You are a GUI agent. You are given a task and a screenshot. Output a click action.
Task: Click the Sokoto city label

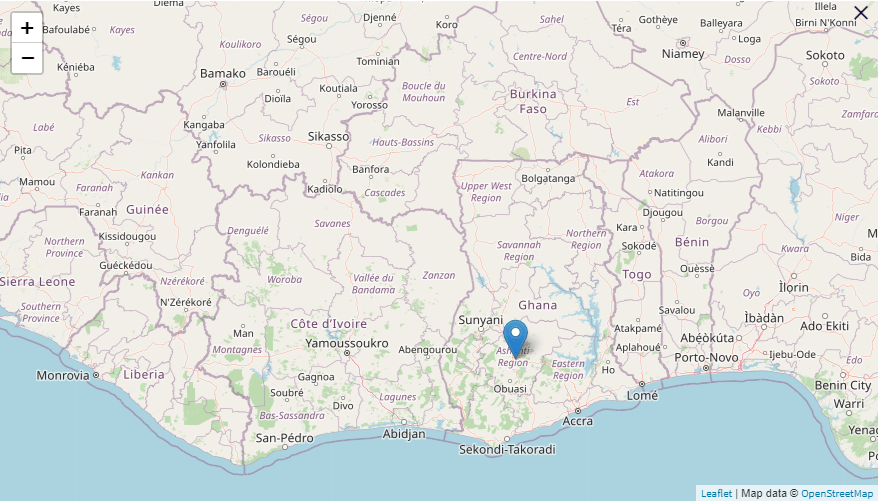click(x=824, y=55)
